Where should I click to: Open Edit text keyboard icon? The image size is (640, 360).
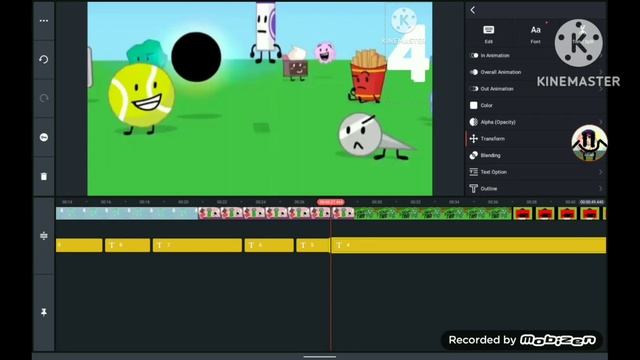click(x=489, y=34)
